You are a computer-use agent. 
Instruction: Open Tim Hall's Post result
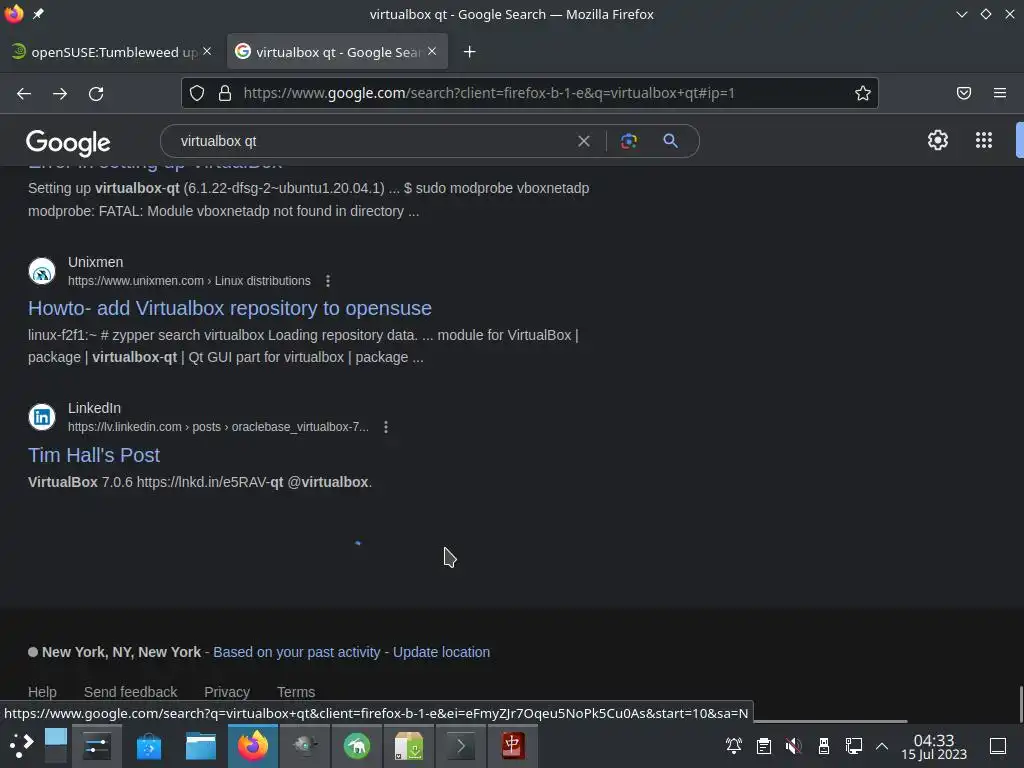click(x=94, y=455)
